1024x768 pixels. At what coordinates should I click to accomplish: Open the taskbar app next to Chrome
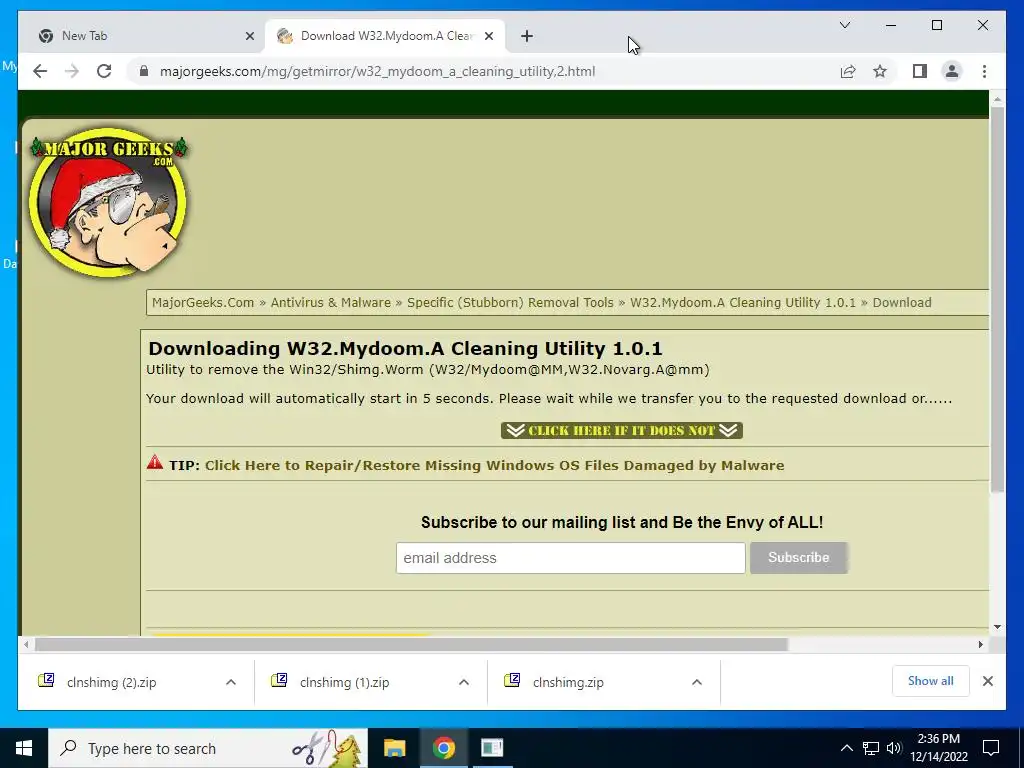pyautogui.click(x=492, y=748)
